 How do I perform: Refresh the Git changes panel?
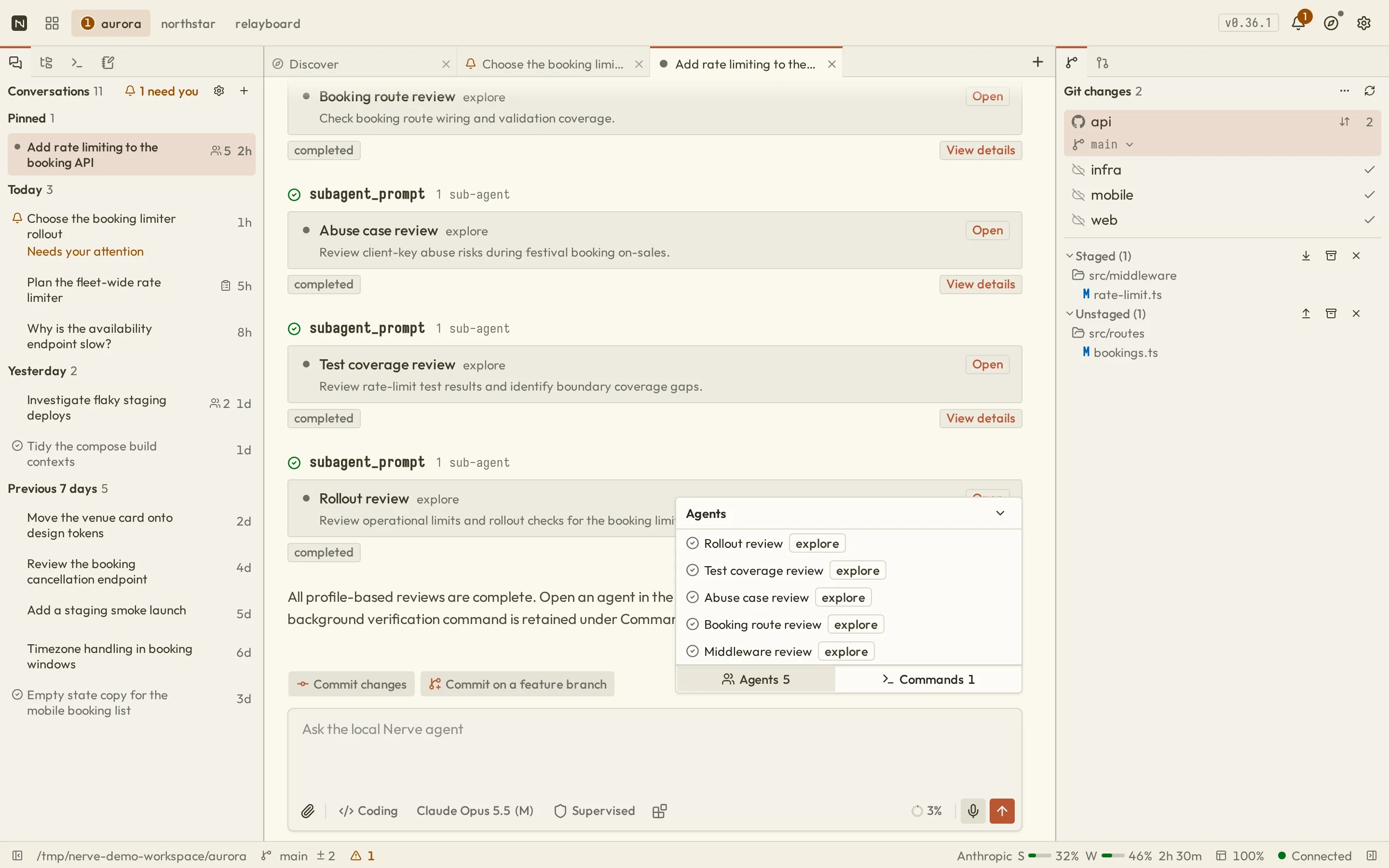pos(1370,91)
